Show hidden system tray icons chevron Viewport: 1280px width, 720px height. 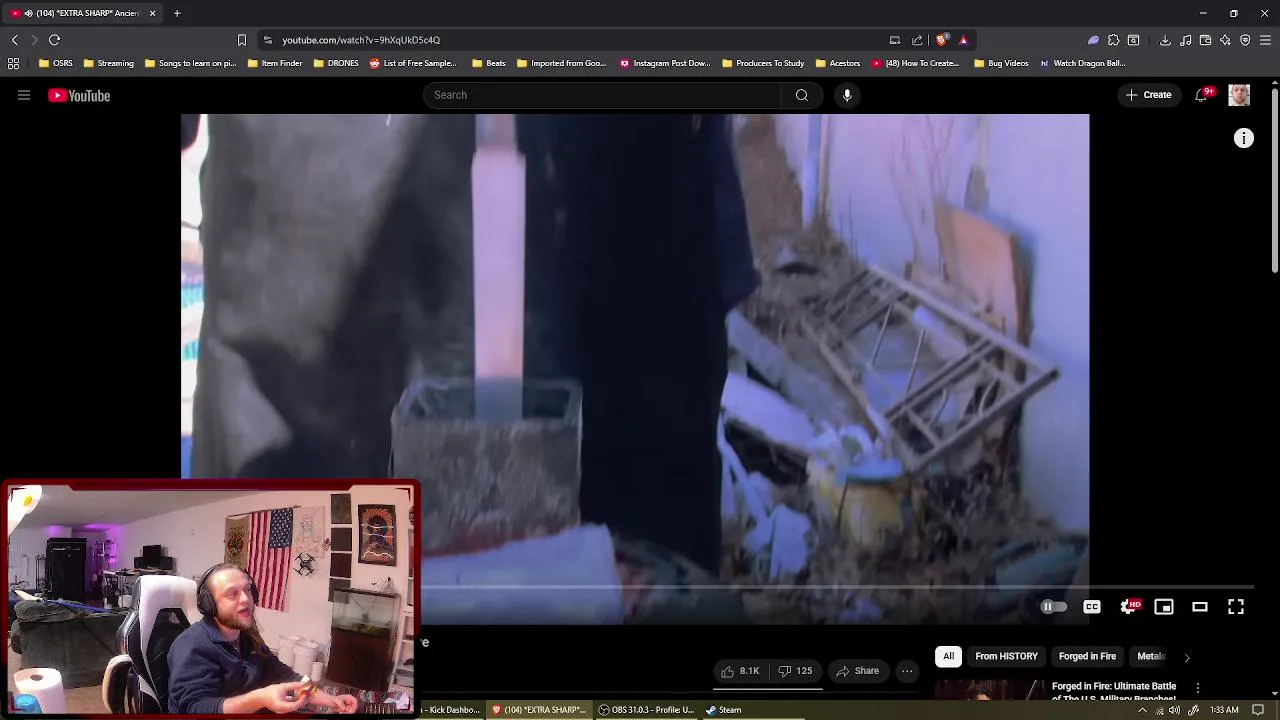click(x=1142, y=710)
